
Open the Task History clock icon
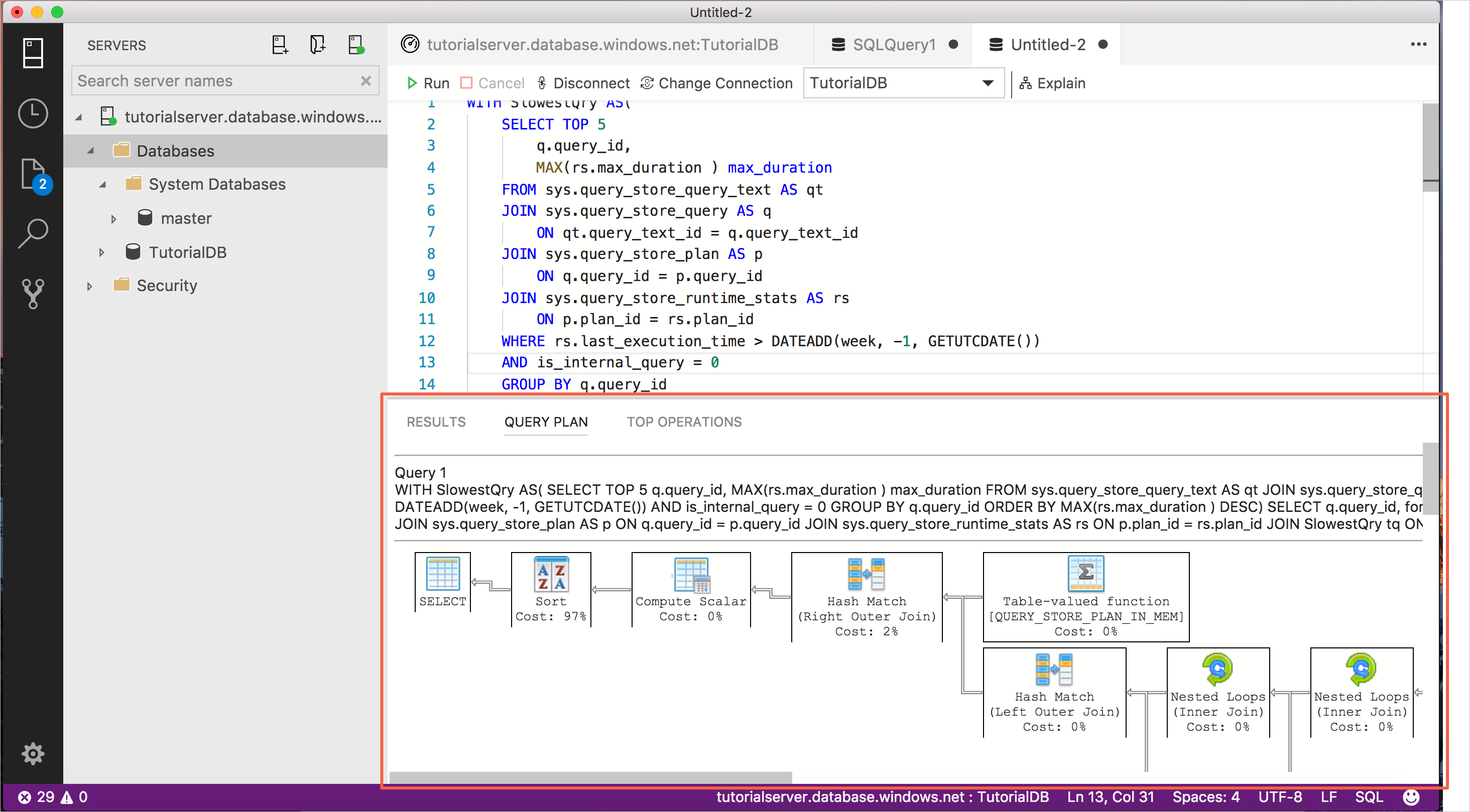coord(33,113)
